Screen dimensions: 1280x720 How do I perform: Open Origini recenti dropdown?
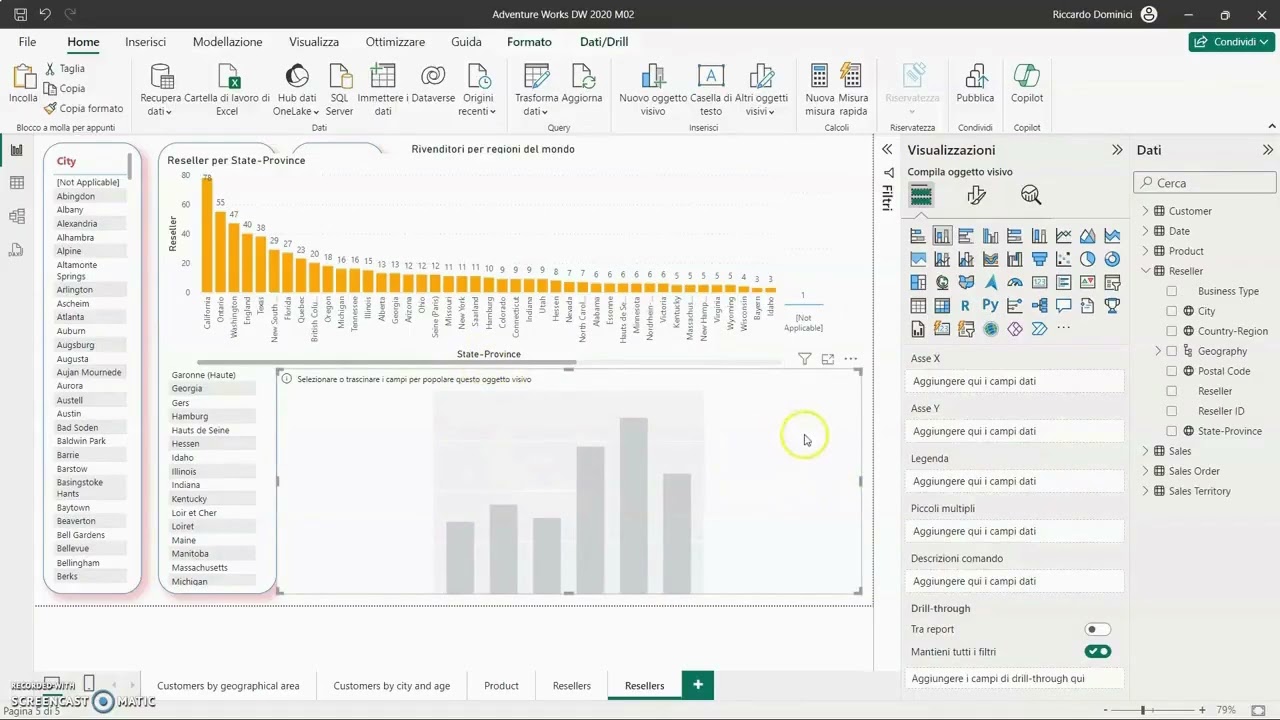coord(478,92)
